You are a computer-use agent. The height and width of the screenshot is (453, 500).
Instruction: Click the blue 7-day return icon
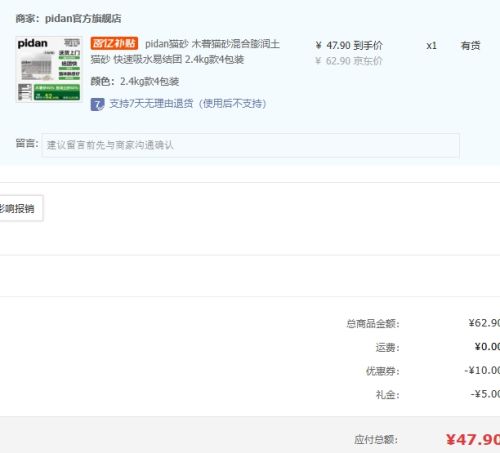[97, 104]
